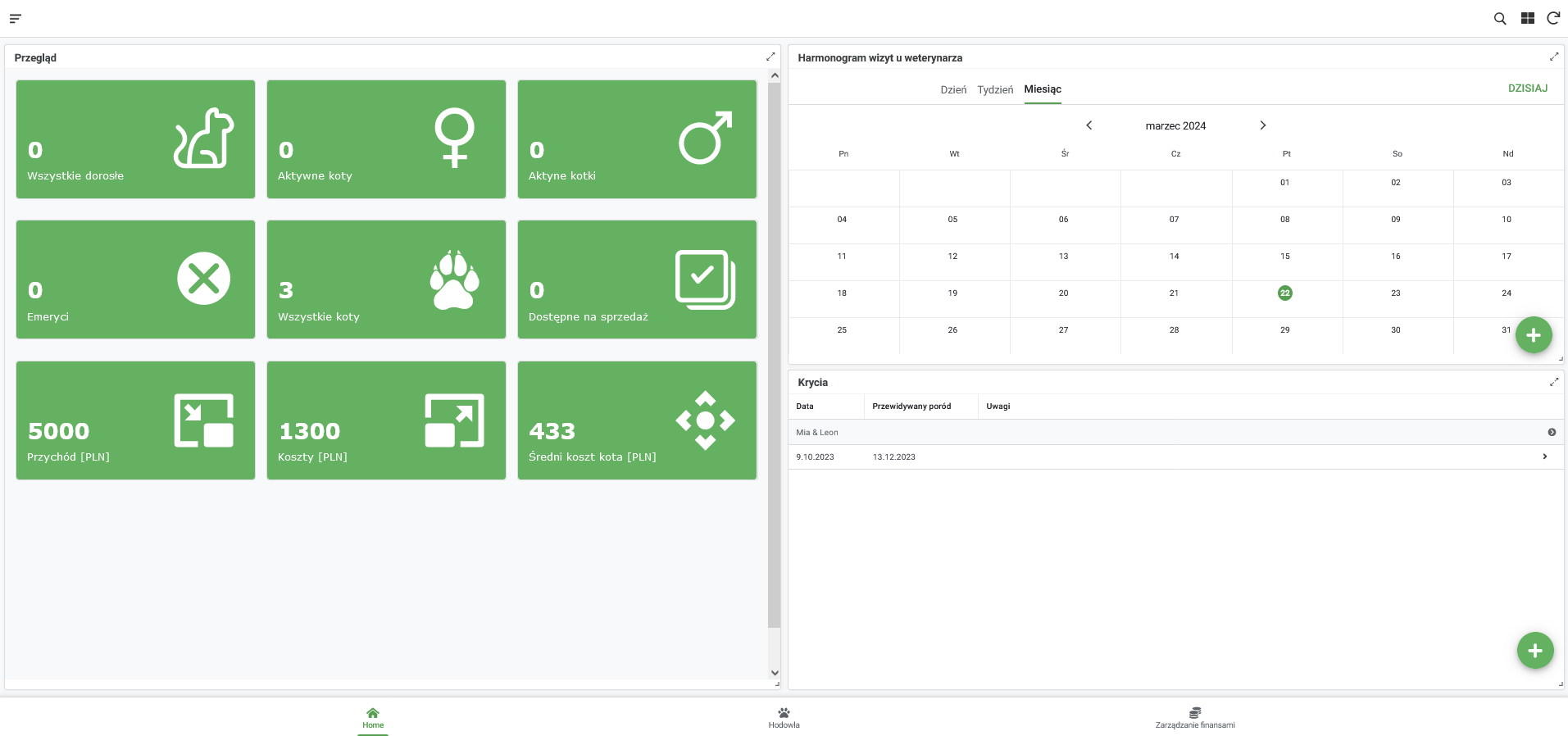Expand the vet schedule panel to fullscreen
The height and width of the screenshot is (736, 1568).
[1554, 57]
